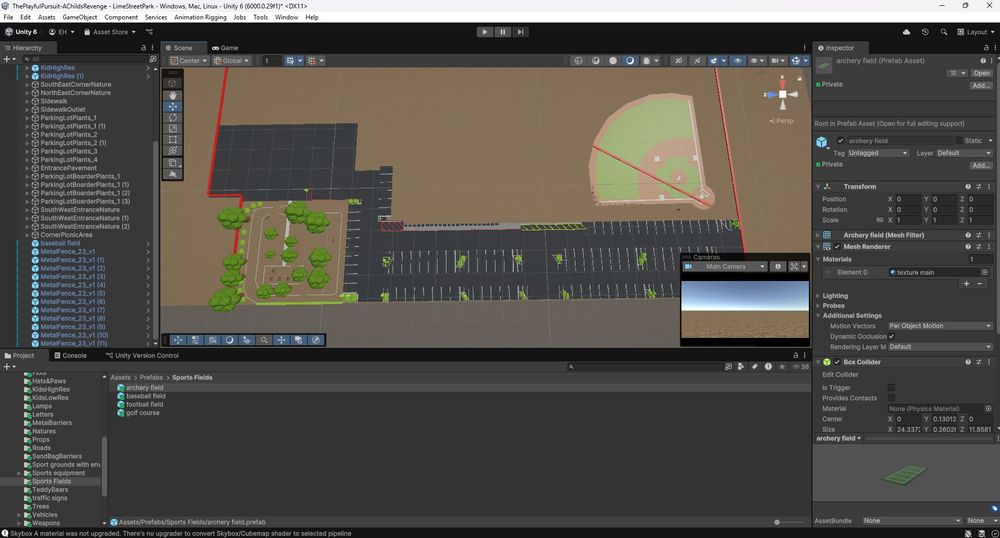Open Main Camera overlay dropdown
This screenshot has width=1000, height=538.
tap(725, 266)
